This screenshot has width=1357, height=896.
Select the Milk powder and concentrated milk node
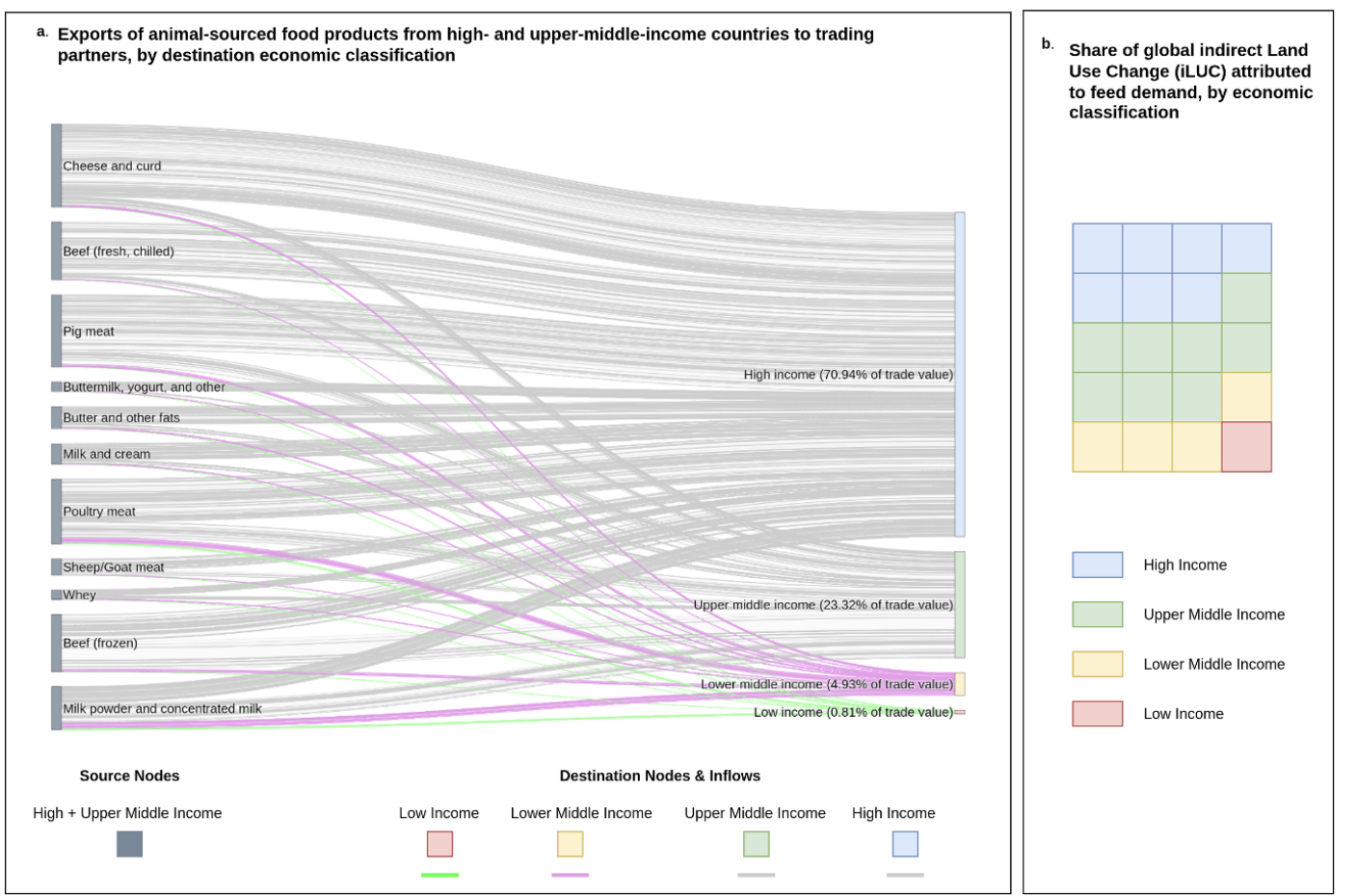tap(57, 708)
